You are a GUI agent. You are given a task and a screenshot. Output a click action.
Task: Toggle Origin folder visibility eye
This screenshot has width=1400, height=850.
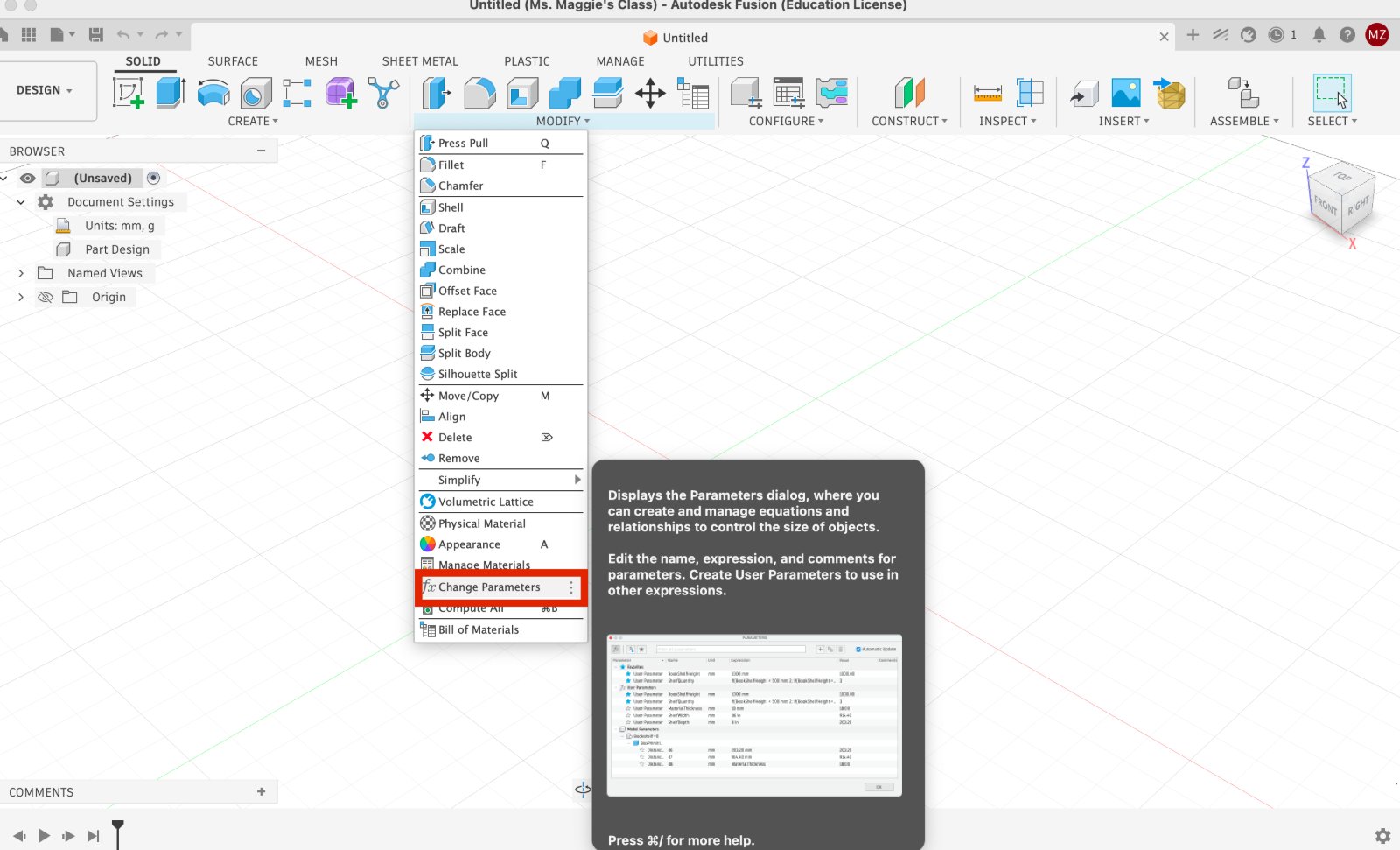click(45, 297)
